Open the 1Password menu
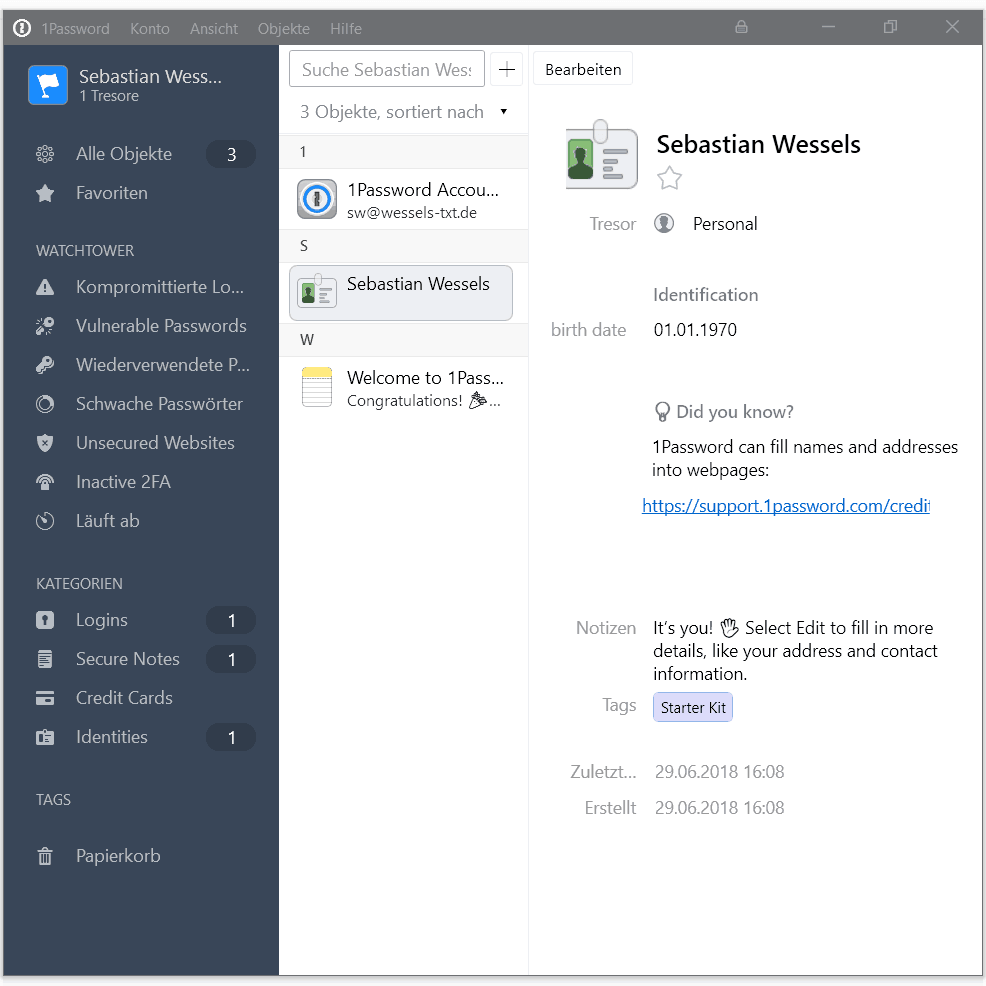Viewport: 986px width, 986px height. point(75,28)
